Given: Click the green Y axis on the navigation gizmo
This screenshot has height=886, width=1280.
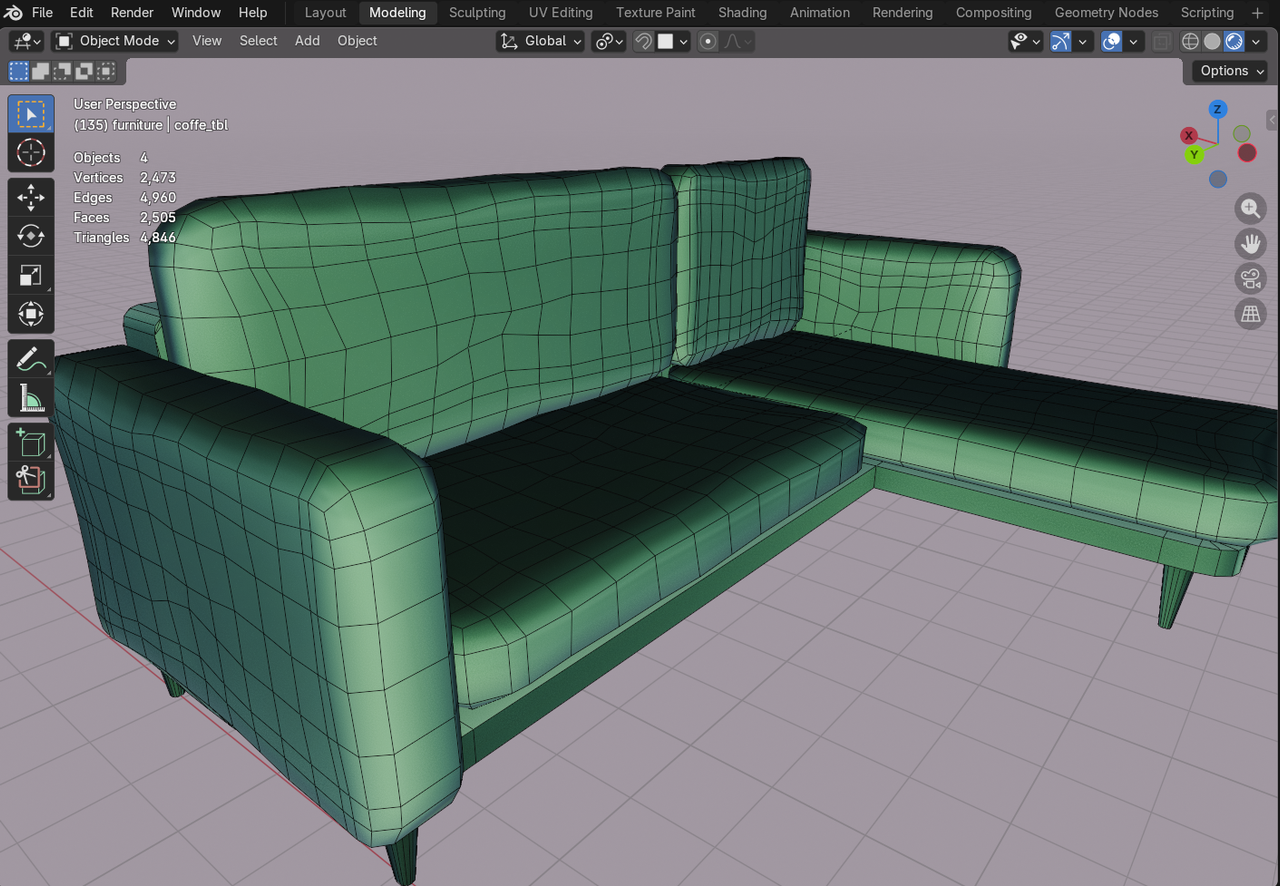Looking at the screenshot, I should (1194, 154).
